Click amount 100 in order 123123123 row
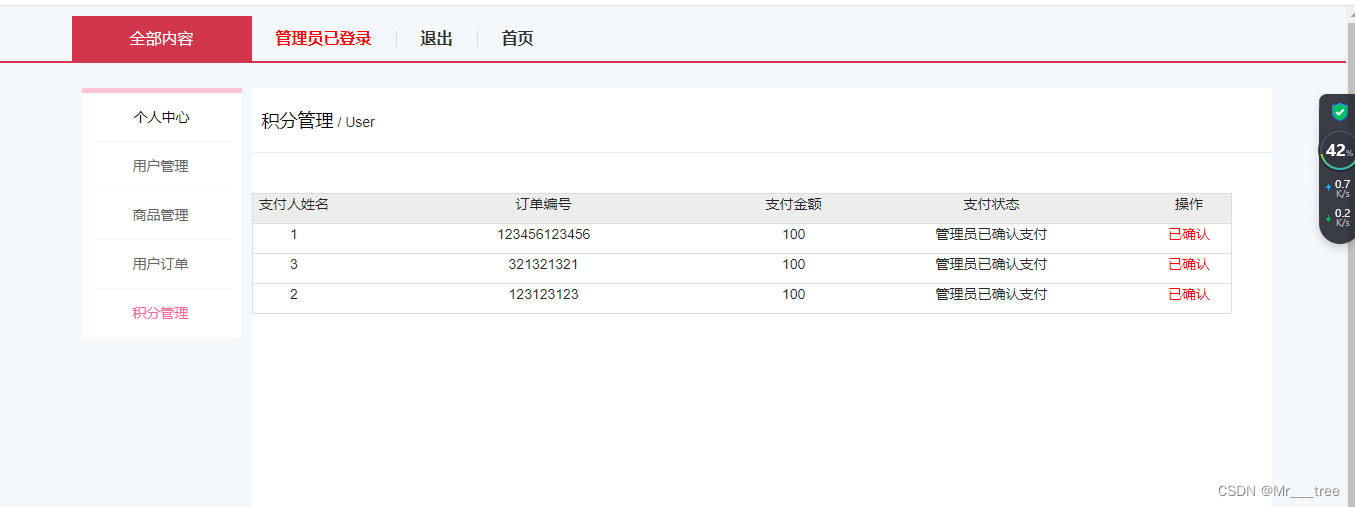This screenshot has height=507, width=1355. coord(794,294)
